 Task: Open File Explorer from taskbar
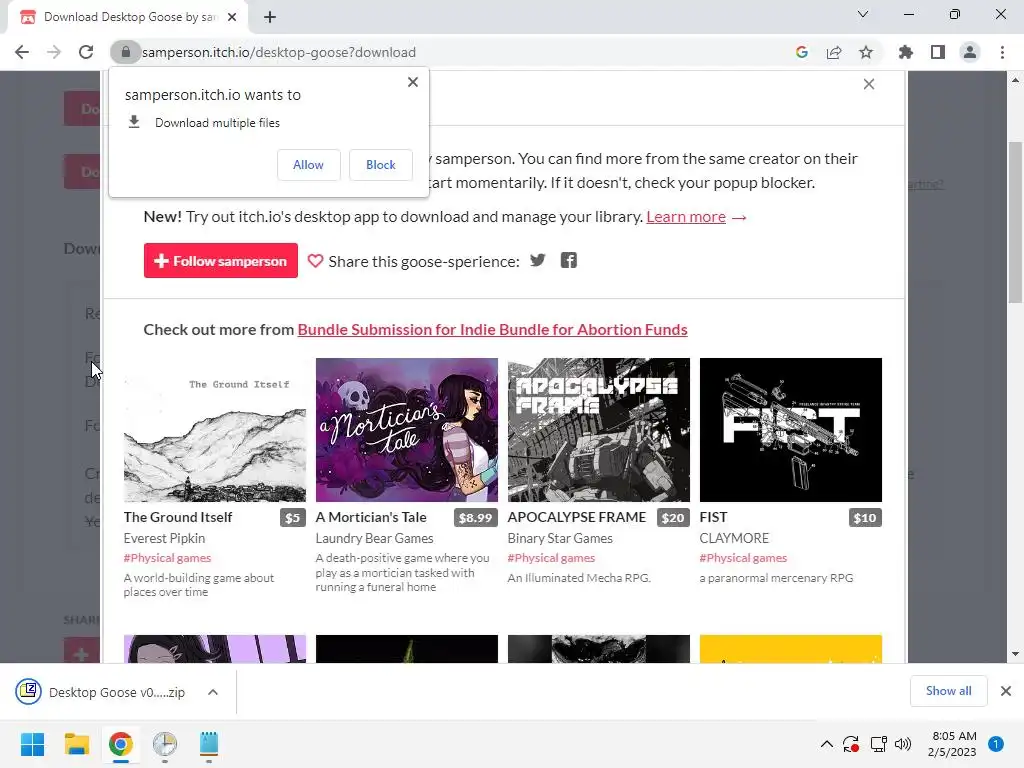pos(76,744)
